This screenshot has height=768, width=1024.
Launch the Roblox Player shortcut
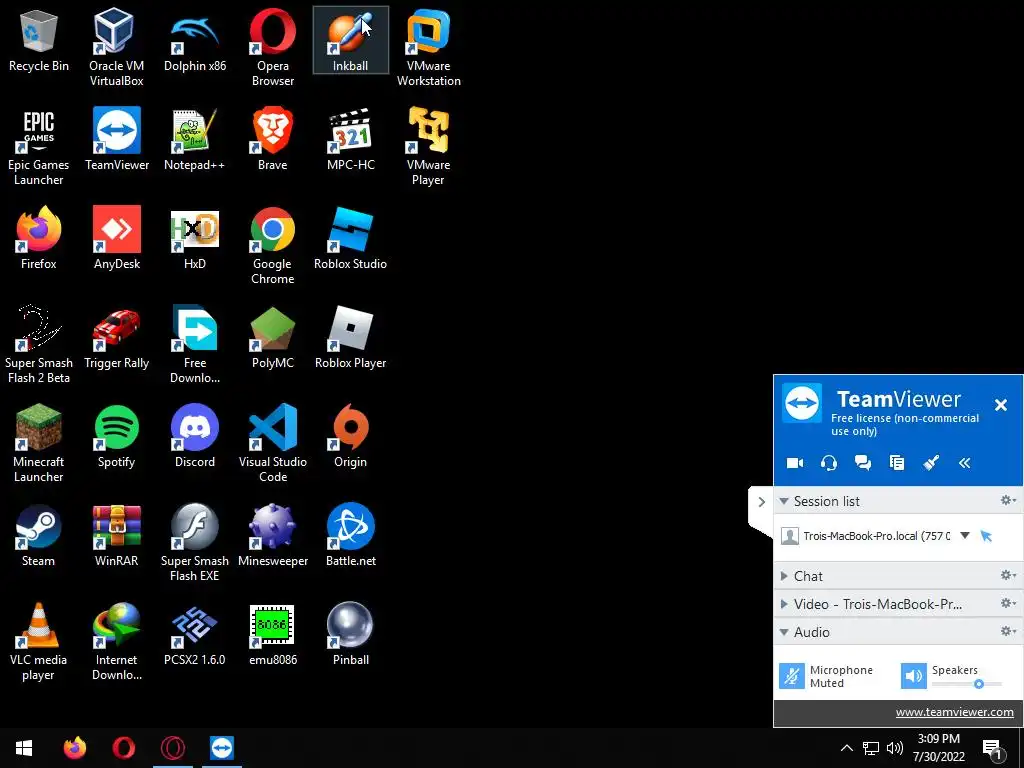(x=351, y=337)
